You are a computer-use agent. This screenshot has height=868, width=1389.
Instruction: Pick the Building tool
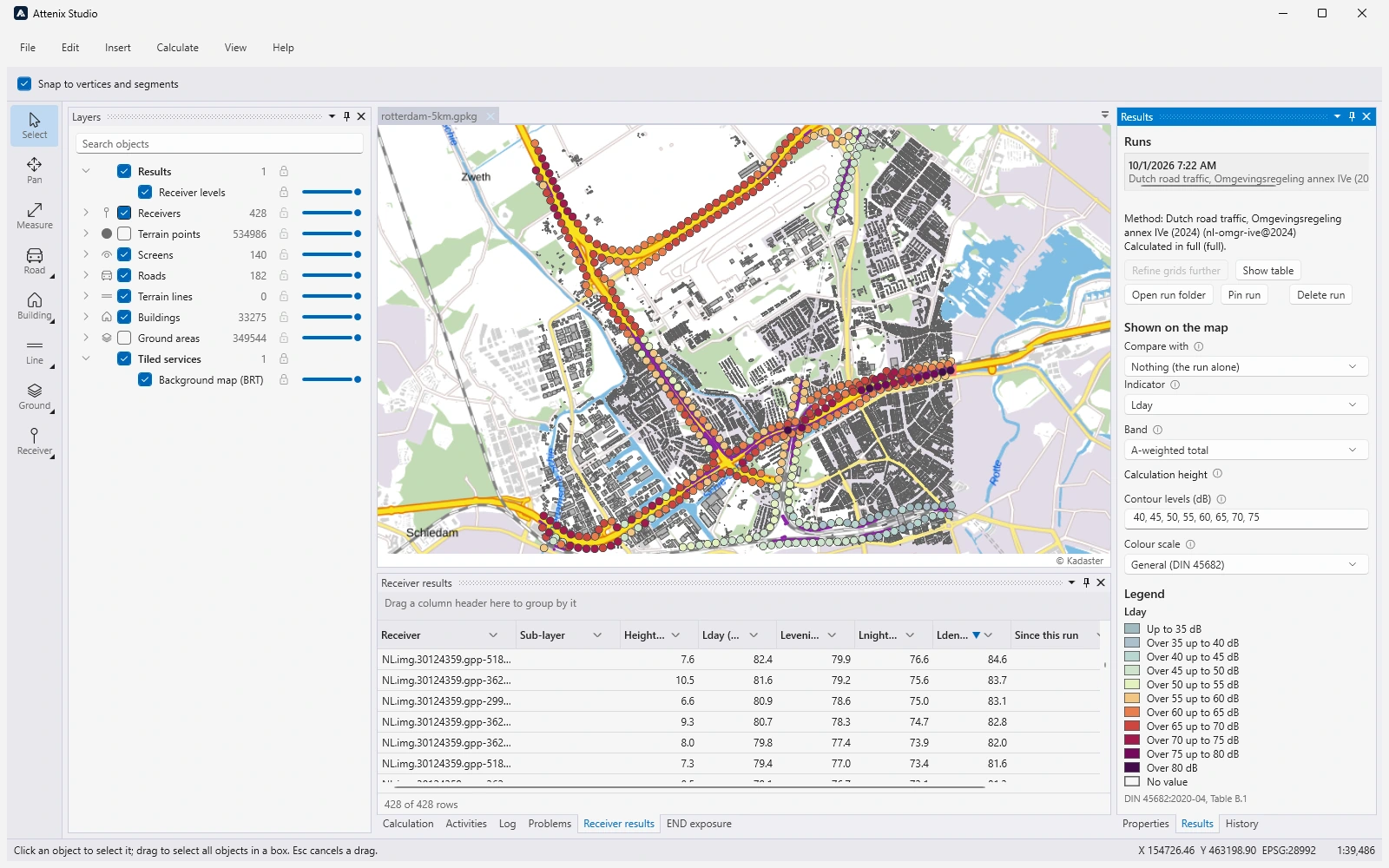click(35, 306)
